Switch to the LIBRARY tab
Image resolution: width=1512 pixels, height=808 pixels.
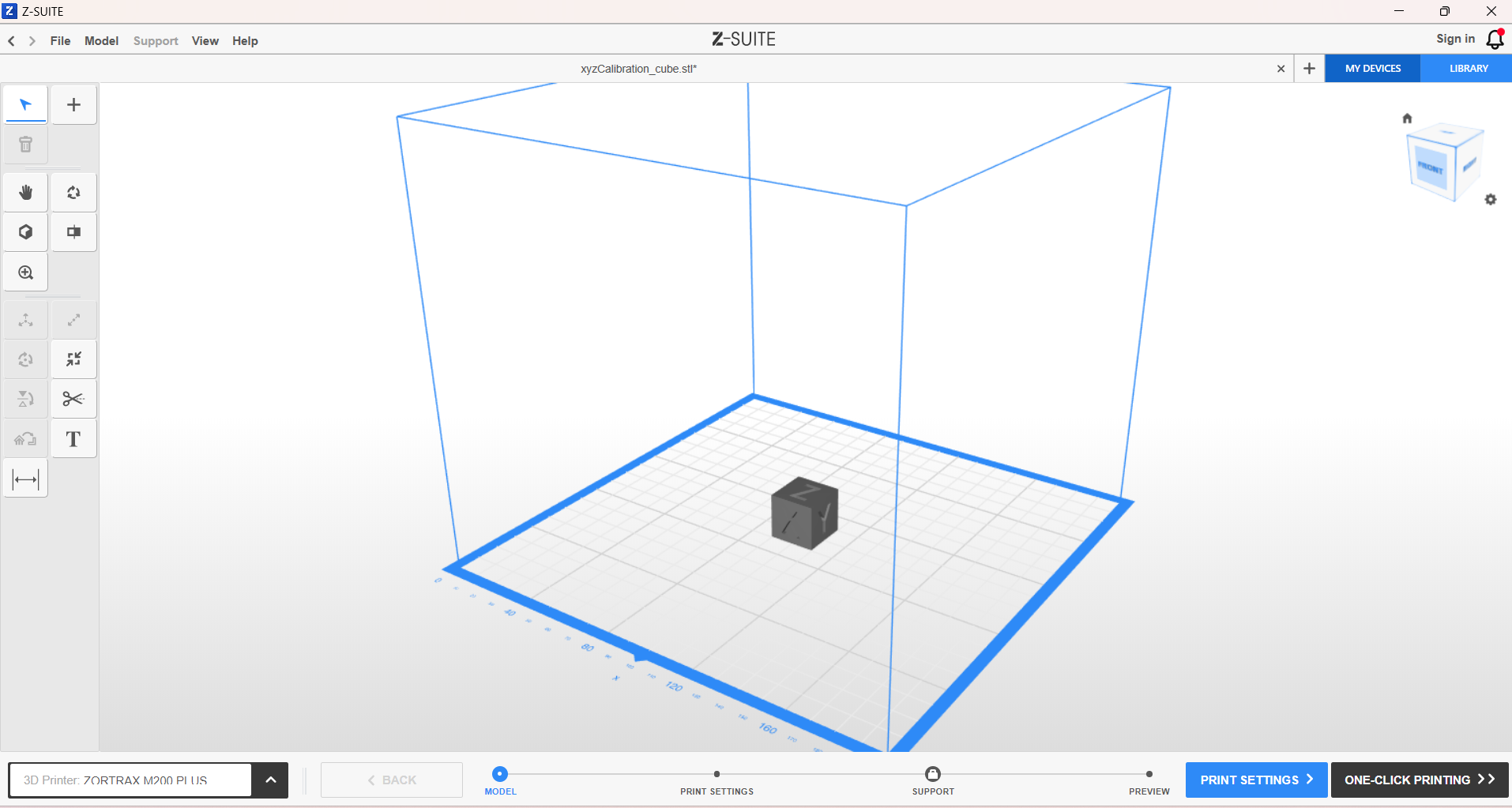coord(1468,69)
